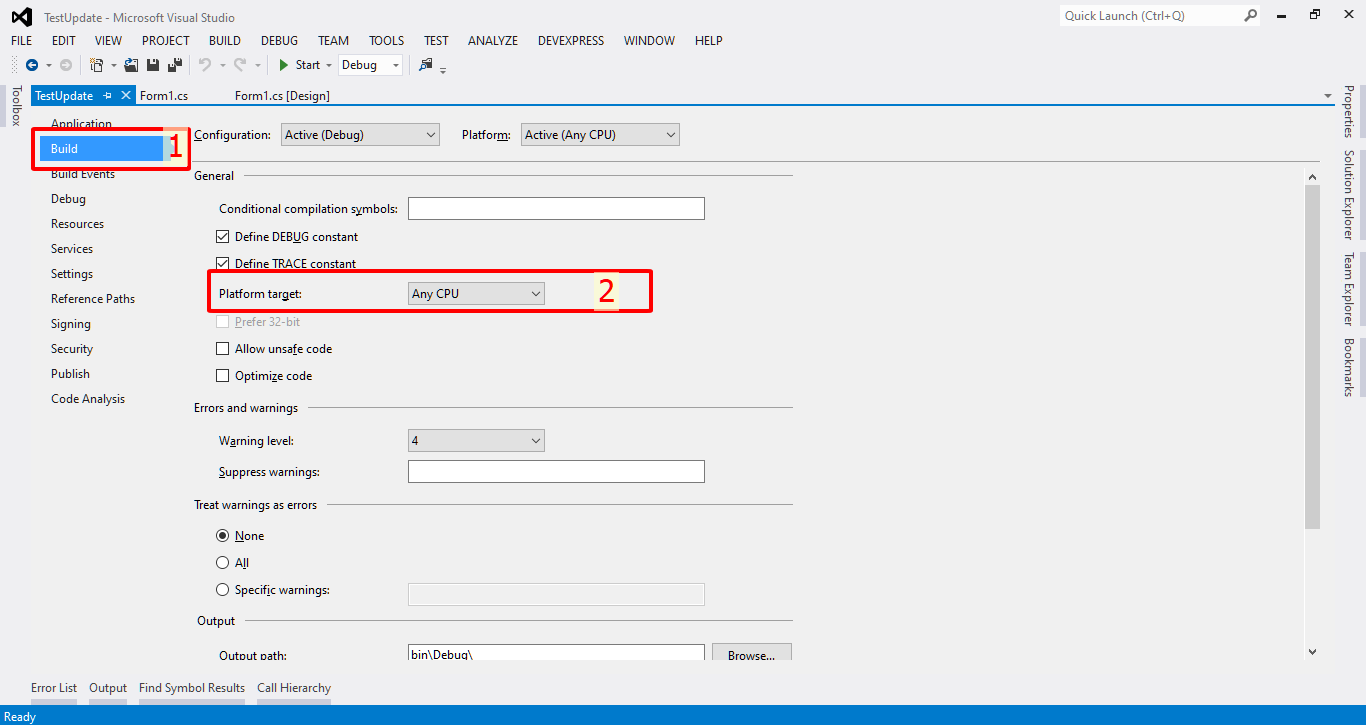Switch to the Form1.cs tab

point(164,96)
